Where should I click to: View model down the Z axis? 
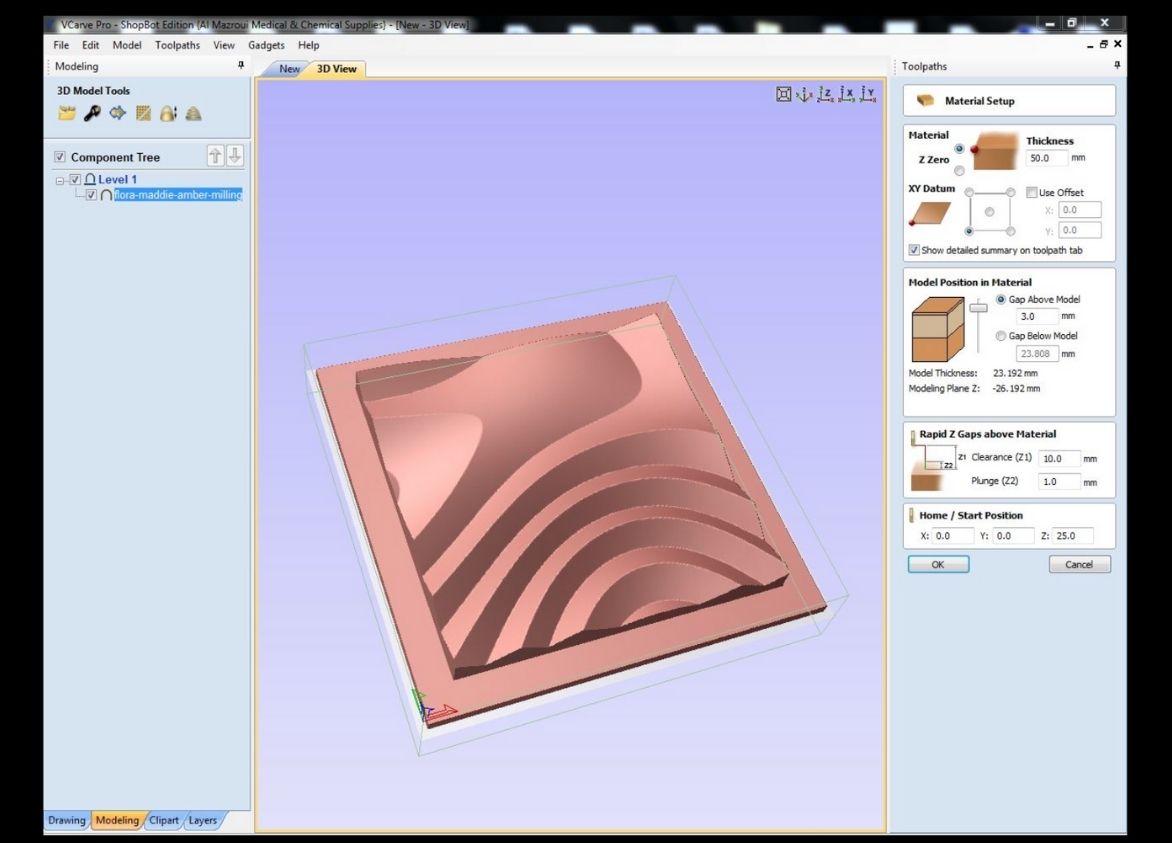point(825,95)
